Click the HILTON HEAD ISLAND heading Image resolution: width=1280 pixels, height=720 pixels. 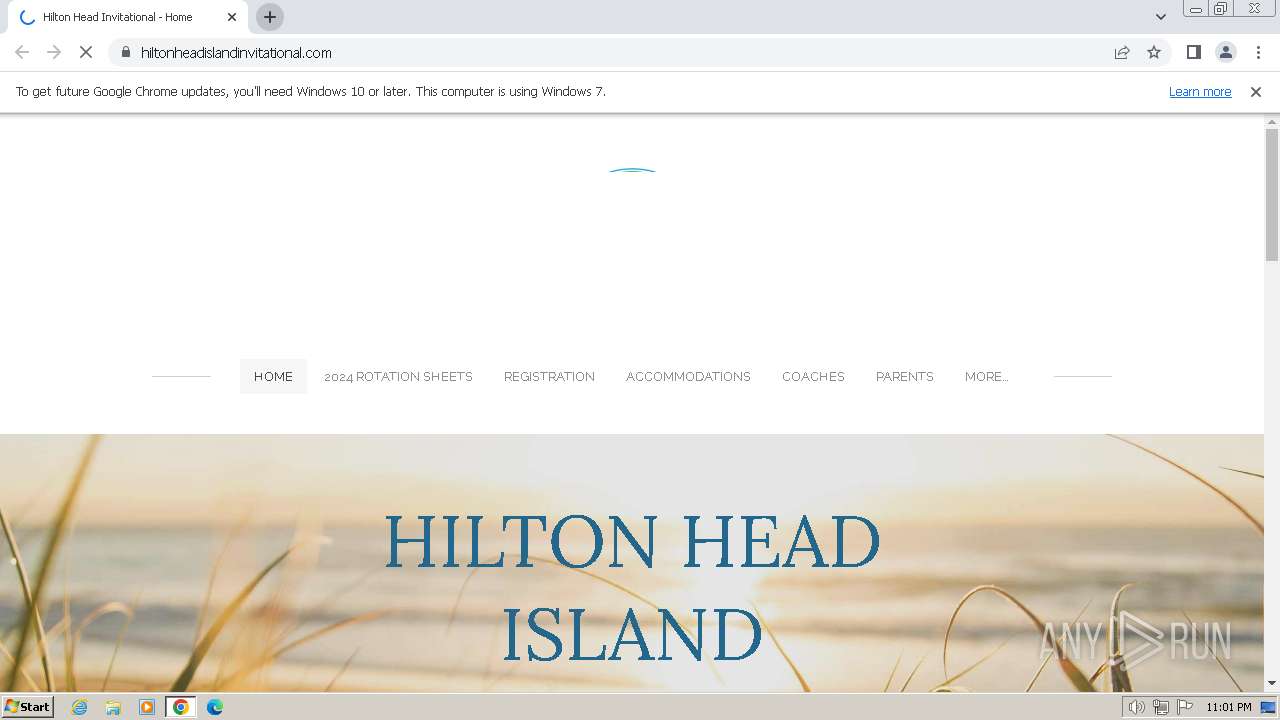(x=632, y=588)
